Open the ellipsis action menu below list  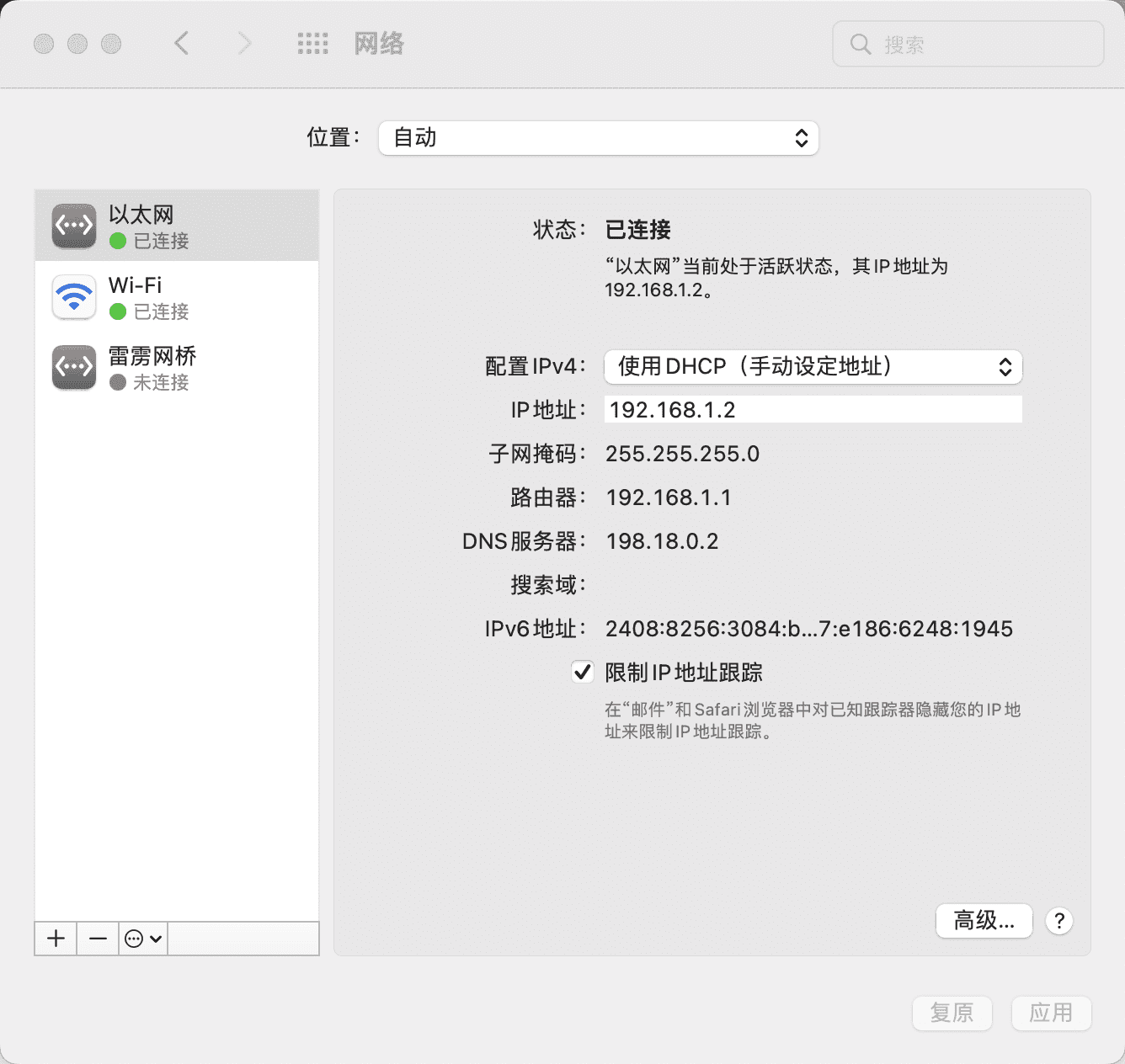click(142, 939)
